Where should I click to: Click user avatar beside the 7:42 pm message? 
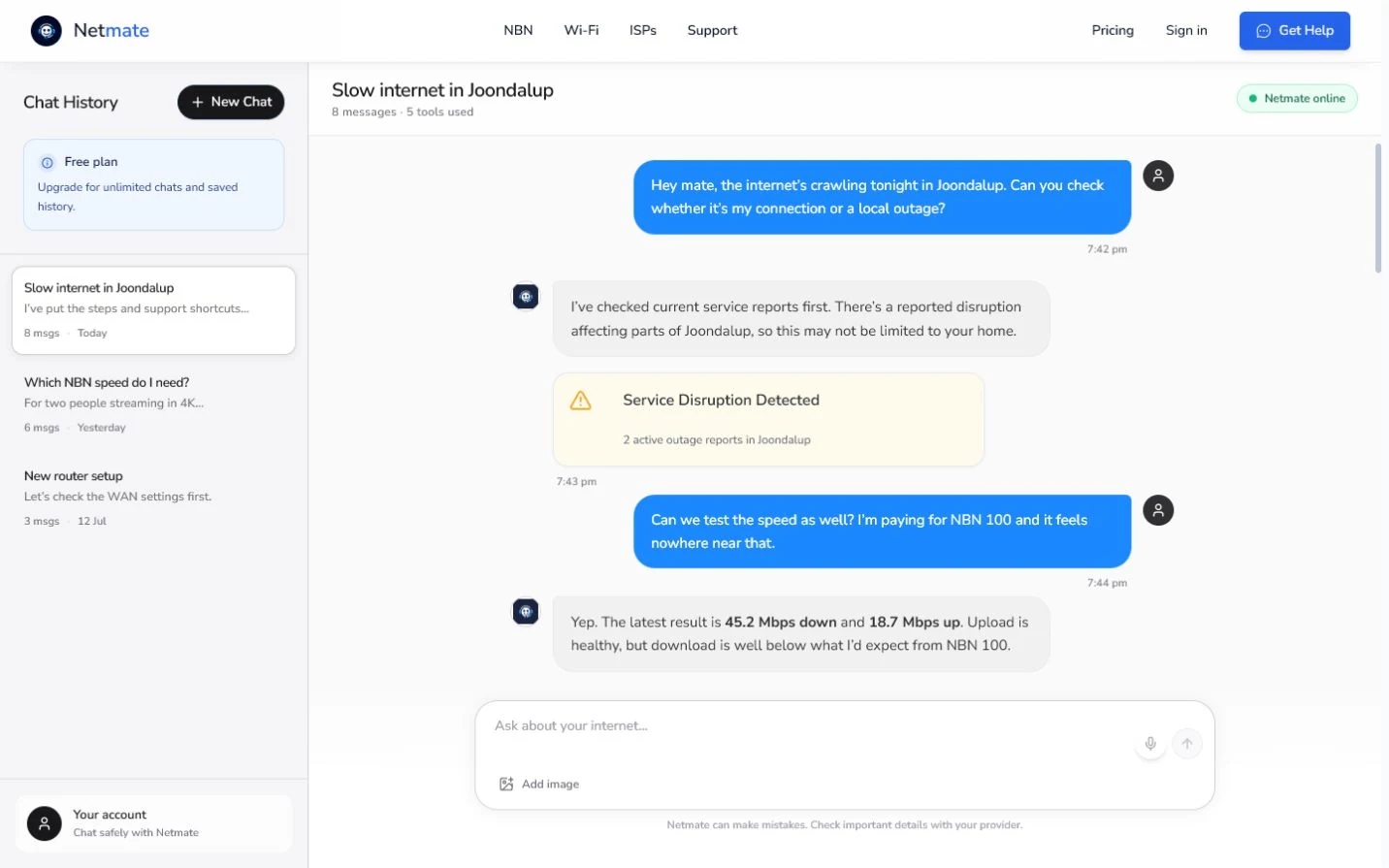click(1158, 176)
